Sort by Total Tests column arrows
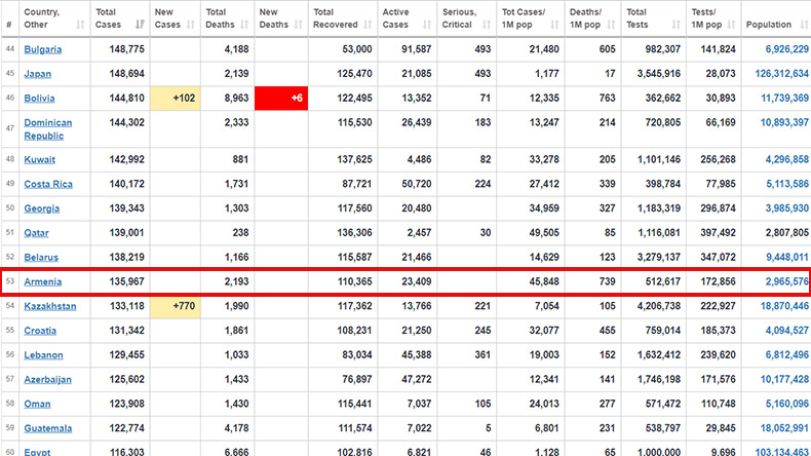Image resolution: width=811 pixels, height=456 pixels. [x=676, y=24]
